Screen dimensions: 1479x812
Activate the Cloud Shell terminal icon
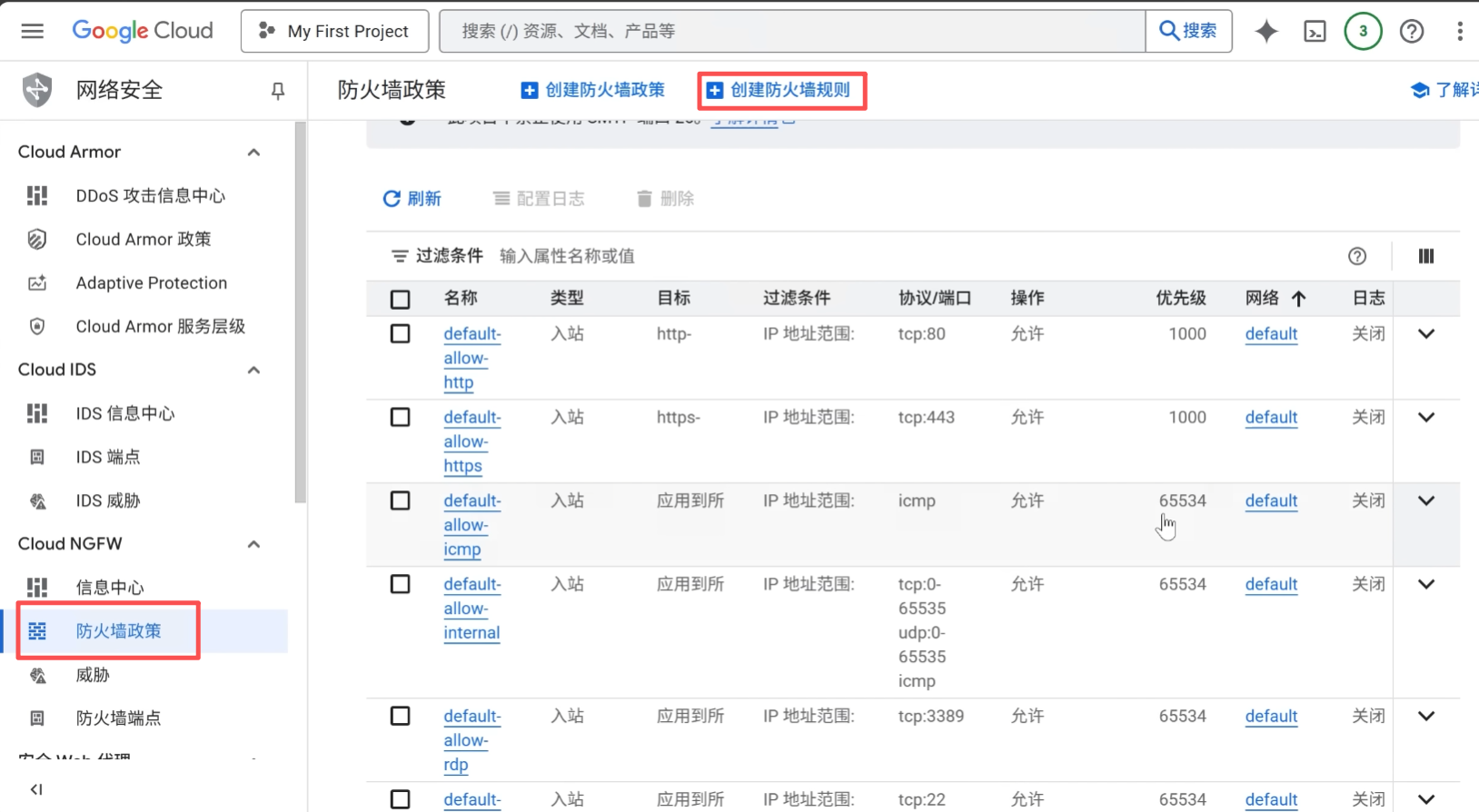coord(1315,32)
